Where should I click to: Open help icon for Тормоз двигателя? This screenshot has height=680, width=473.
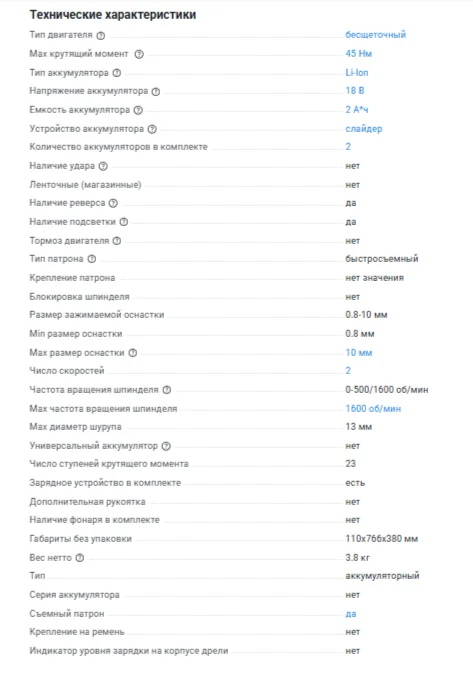point(117,241)
